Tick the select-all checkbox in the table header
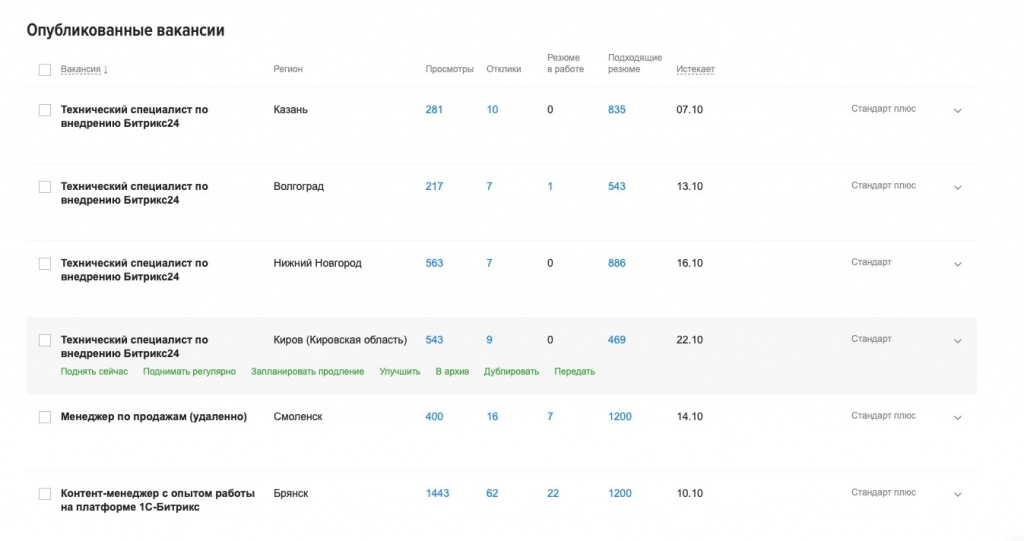The image size is (1024, 541). pos(44,70)
